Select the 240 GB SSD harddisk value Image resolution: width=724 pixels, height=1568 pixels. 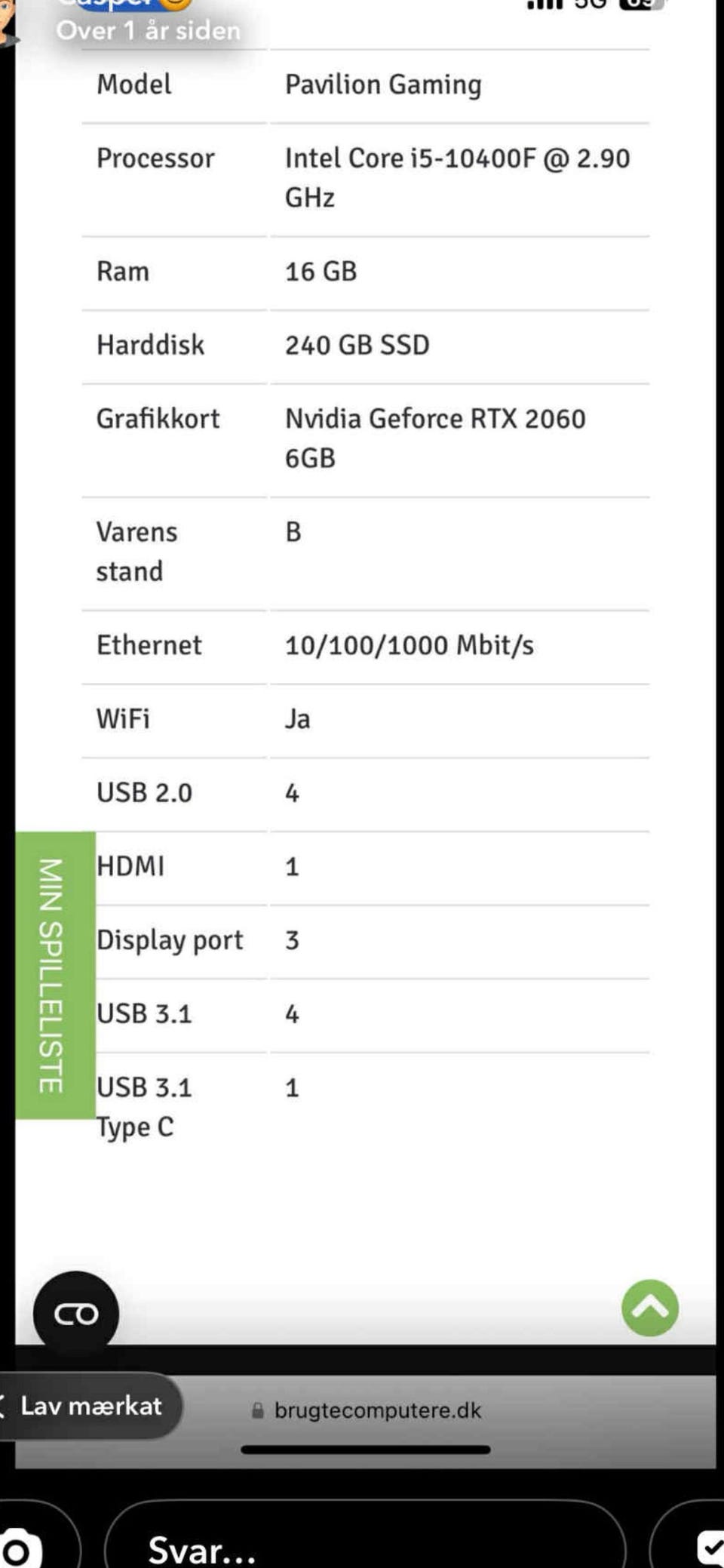point(357,345)
